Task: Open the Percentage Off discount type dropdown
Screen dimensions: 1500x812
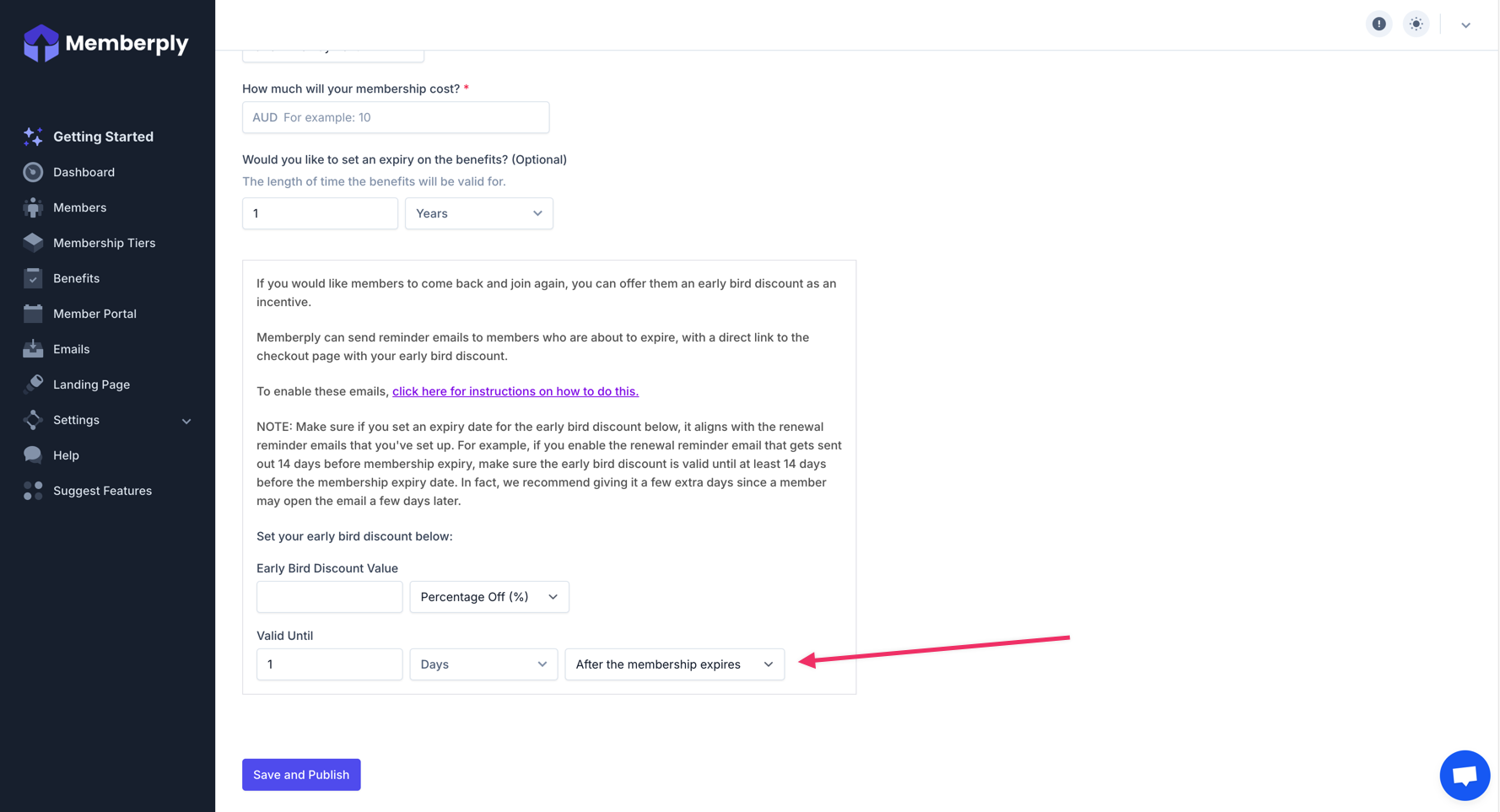Action: tap(488, 597)
